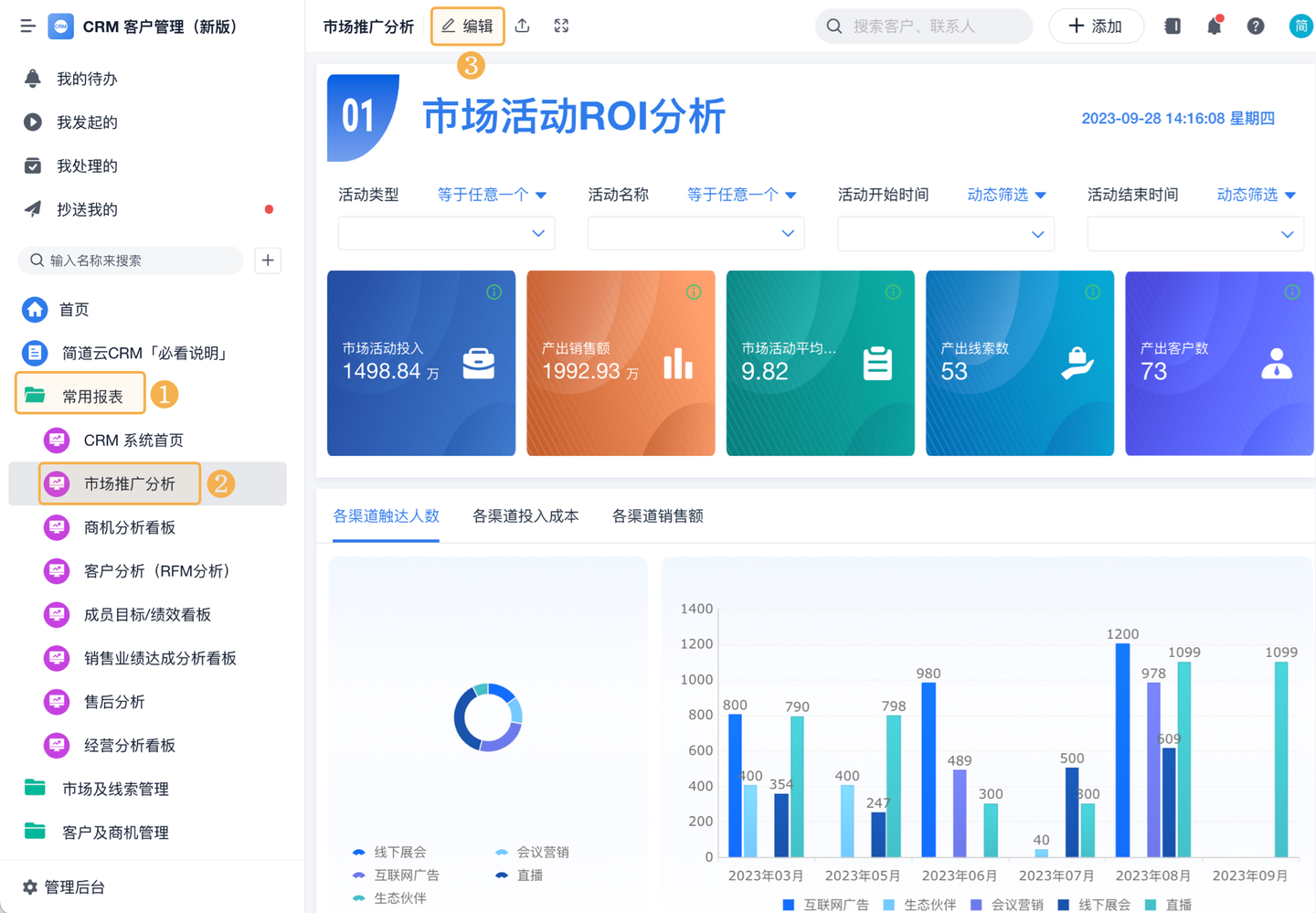Click the export icon next to 编辑
This screenshot has height=913, width=1316.
click(522, 26)
